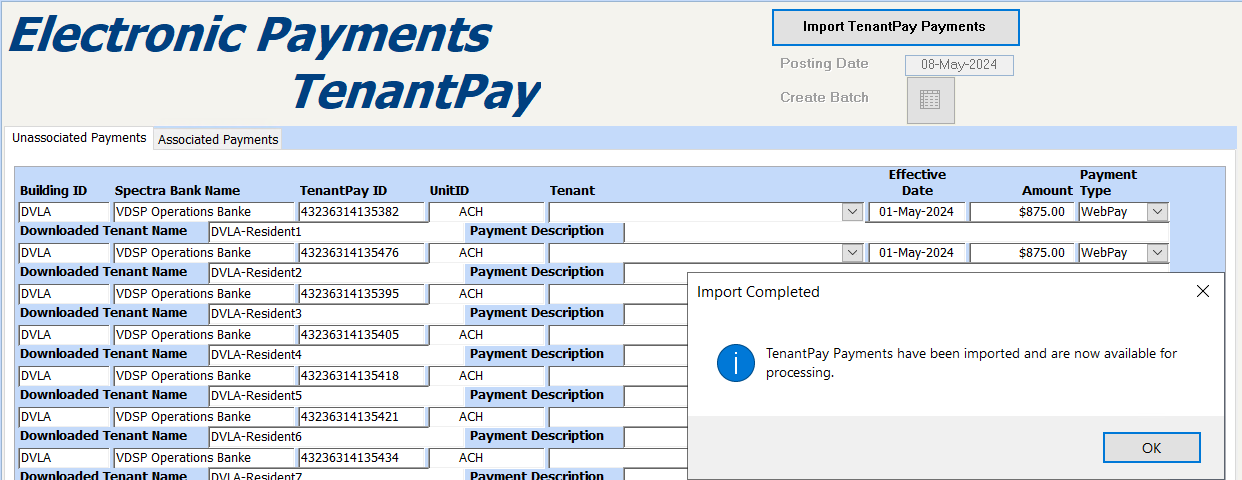
Task: Click Spectra Bank Name field in DVLA-Resident4 row
Action: [204, 335]
